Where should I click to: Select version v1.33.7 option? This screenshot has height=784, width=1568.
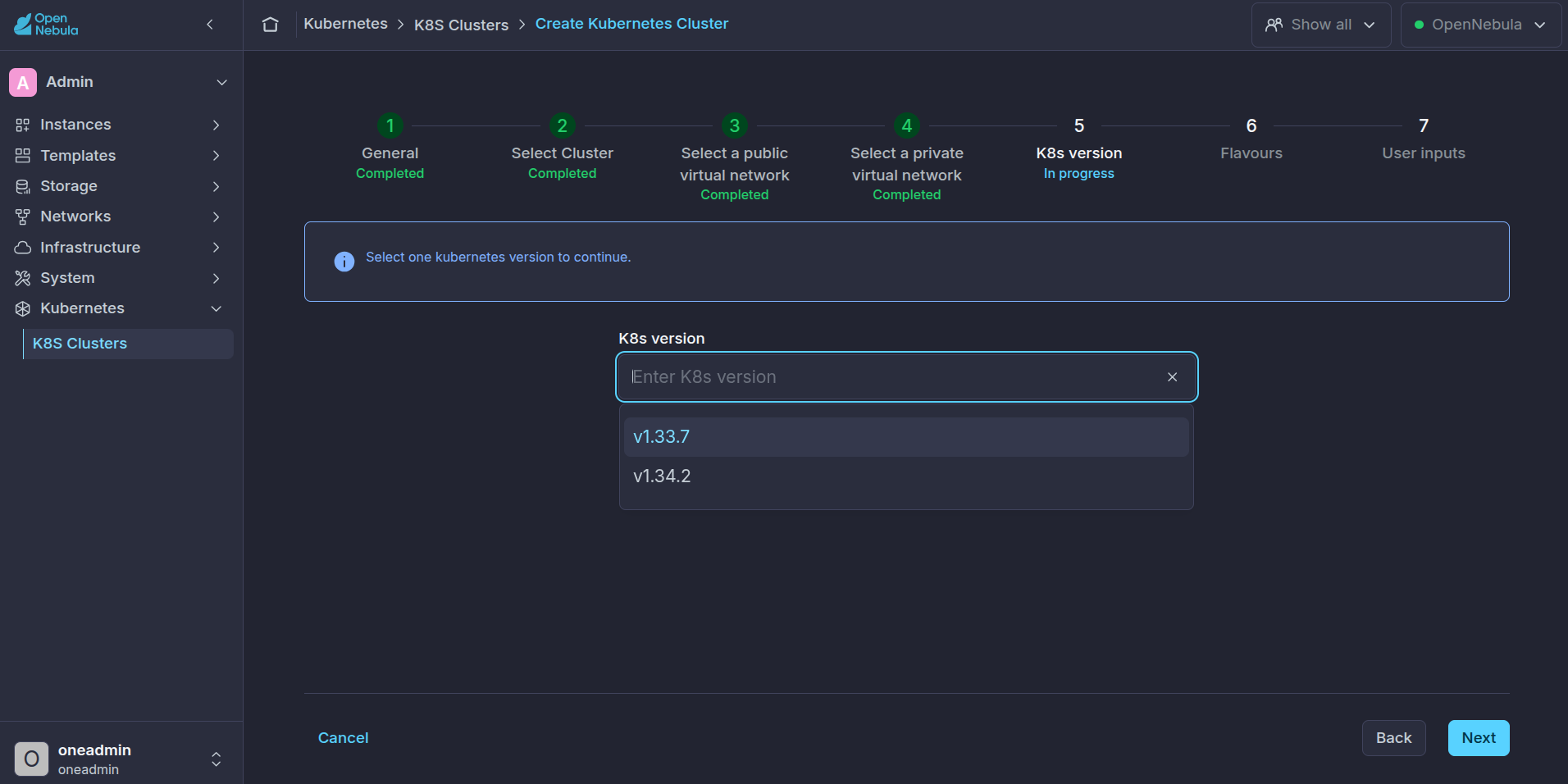click(x=906, y=437)
